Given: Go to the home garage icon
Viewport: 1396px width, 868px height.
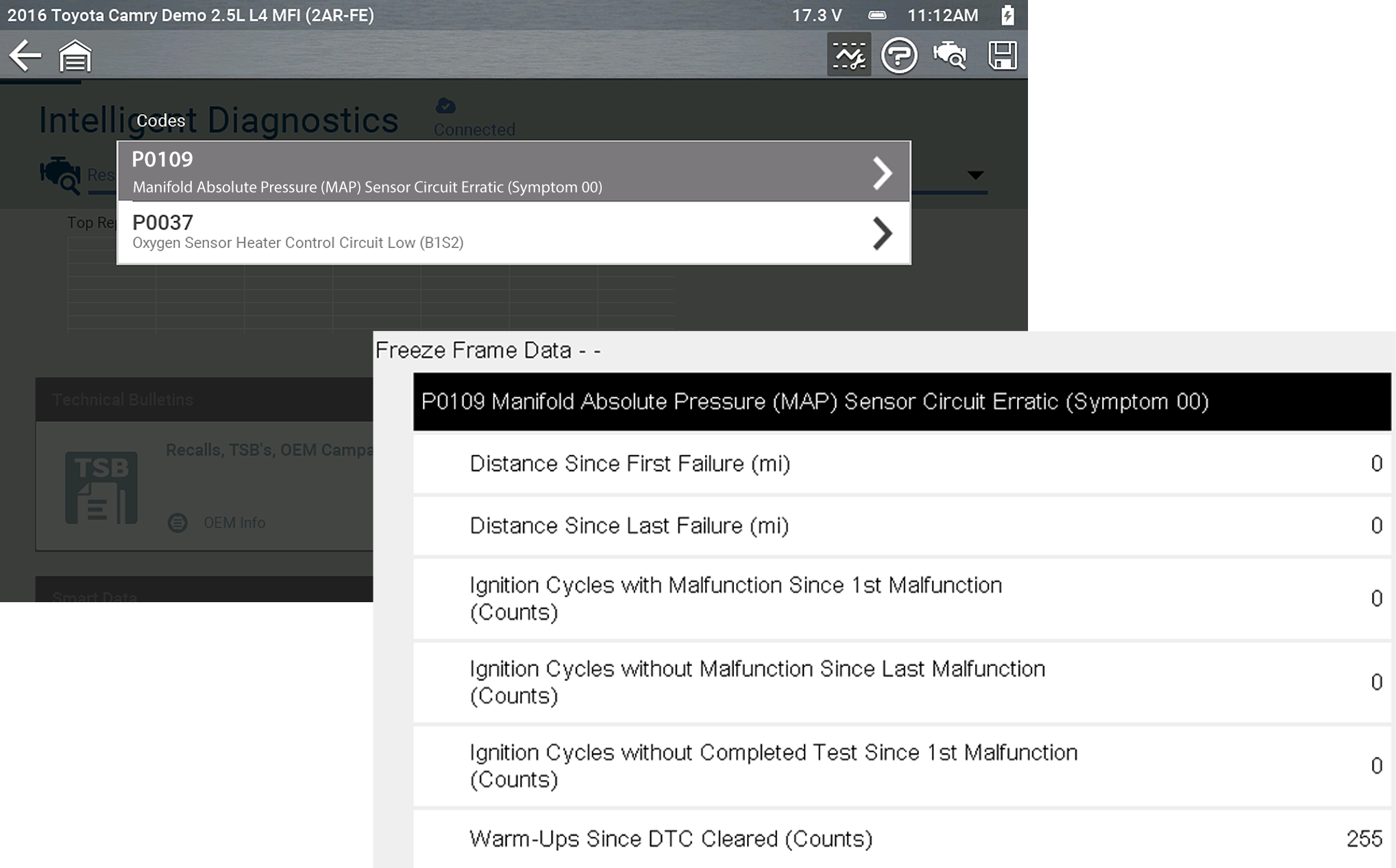Looking at the screenshot, I should (x=75, y=55).
